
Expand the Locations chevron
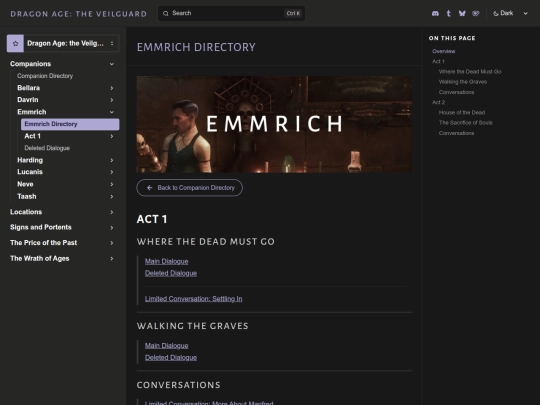pyautogui.click(x=112, y=212)
